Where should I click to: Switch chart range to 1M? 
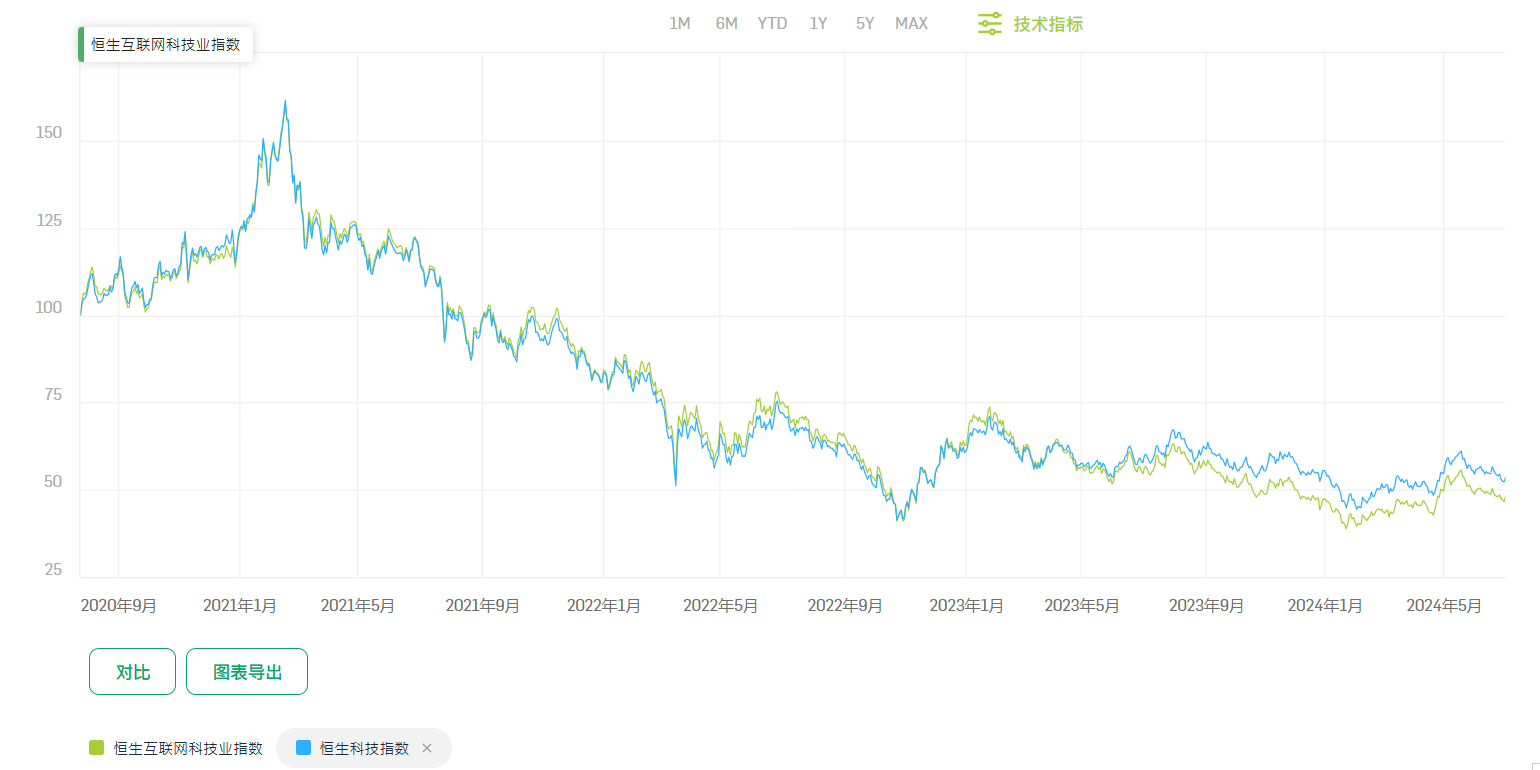coord(679,23)
